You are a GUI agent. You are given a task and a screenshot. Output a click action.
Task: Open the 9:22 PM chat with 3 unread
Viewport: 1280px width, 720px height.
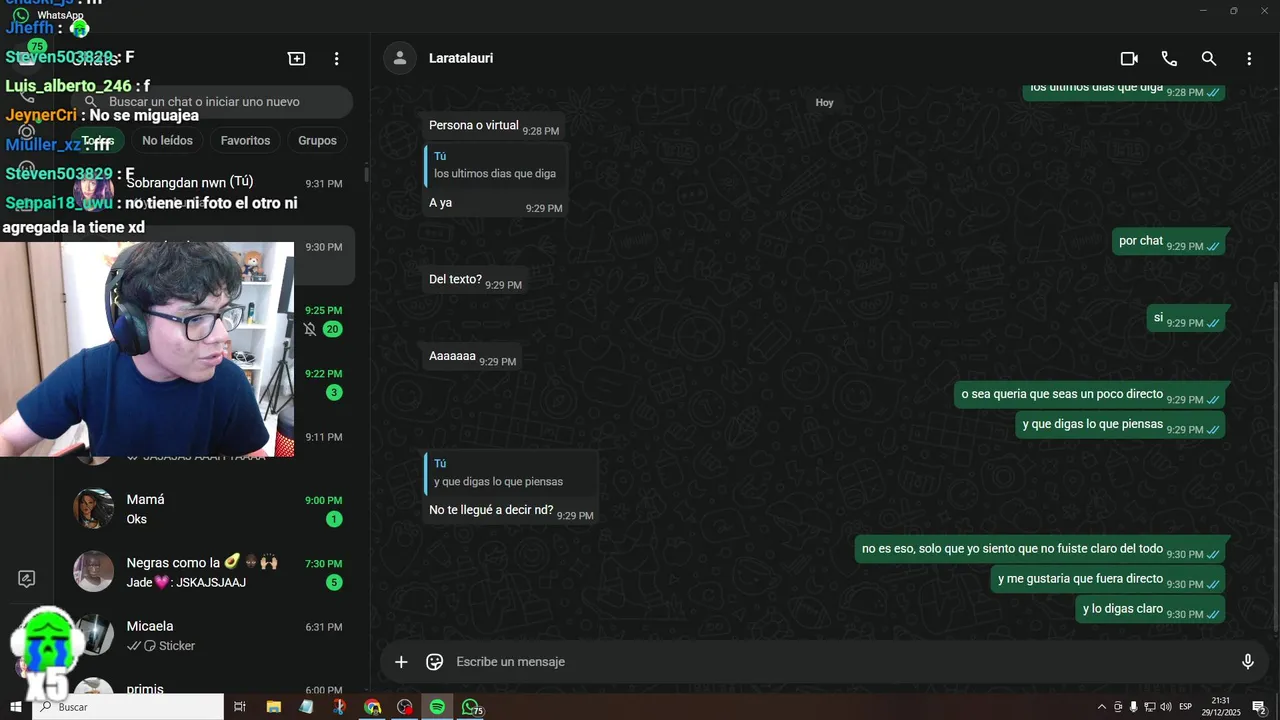click(x=324, y=382)
